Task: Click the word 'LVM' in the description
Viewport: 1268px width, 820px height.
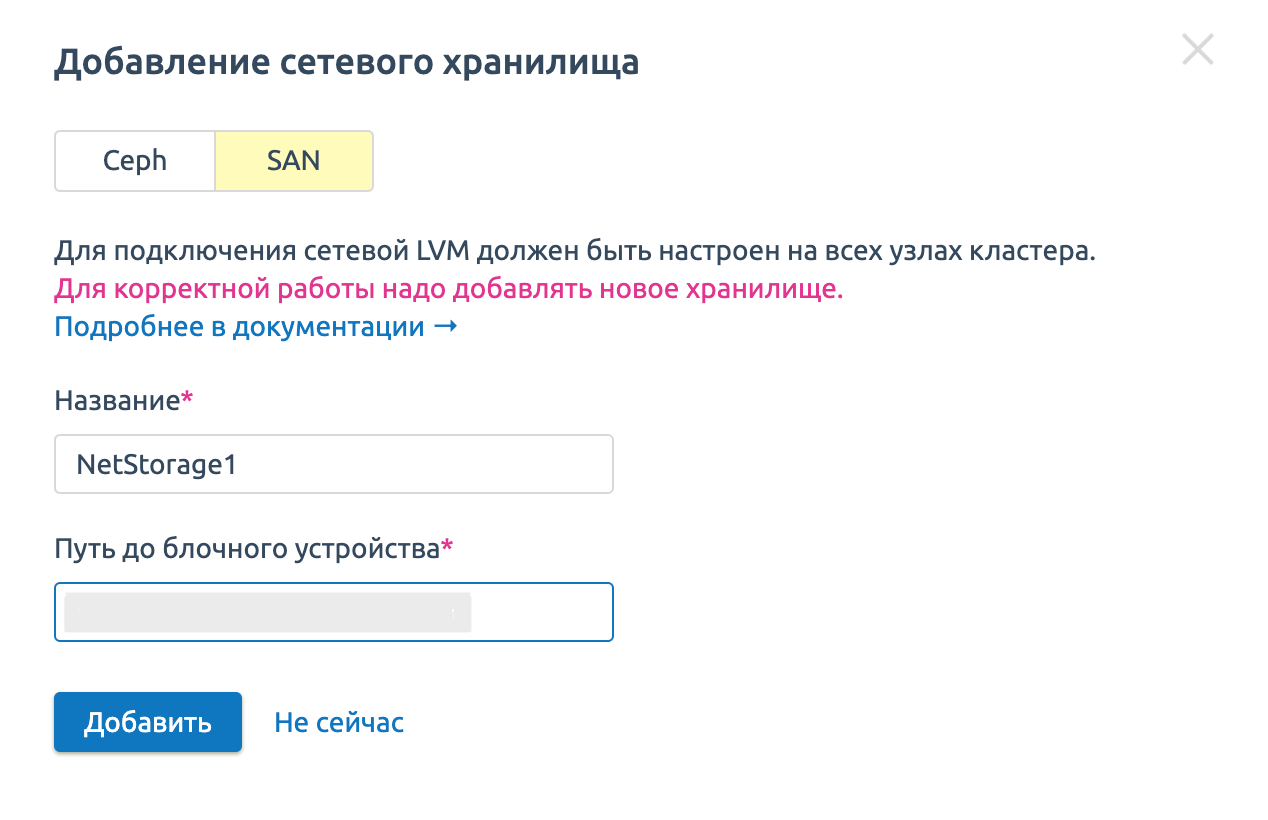Action: 455,250
